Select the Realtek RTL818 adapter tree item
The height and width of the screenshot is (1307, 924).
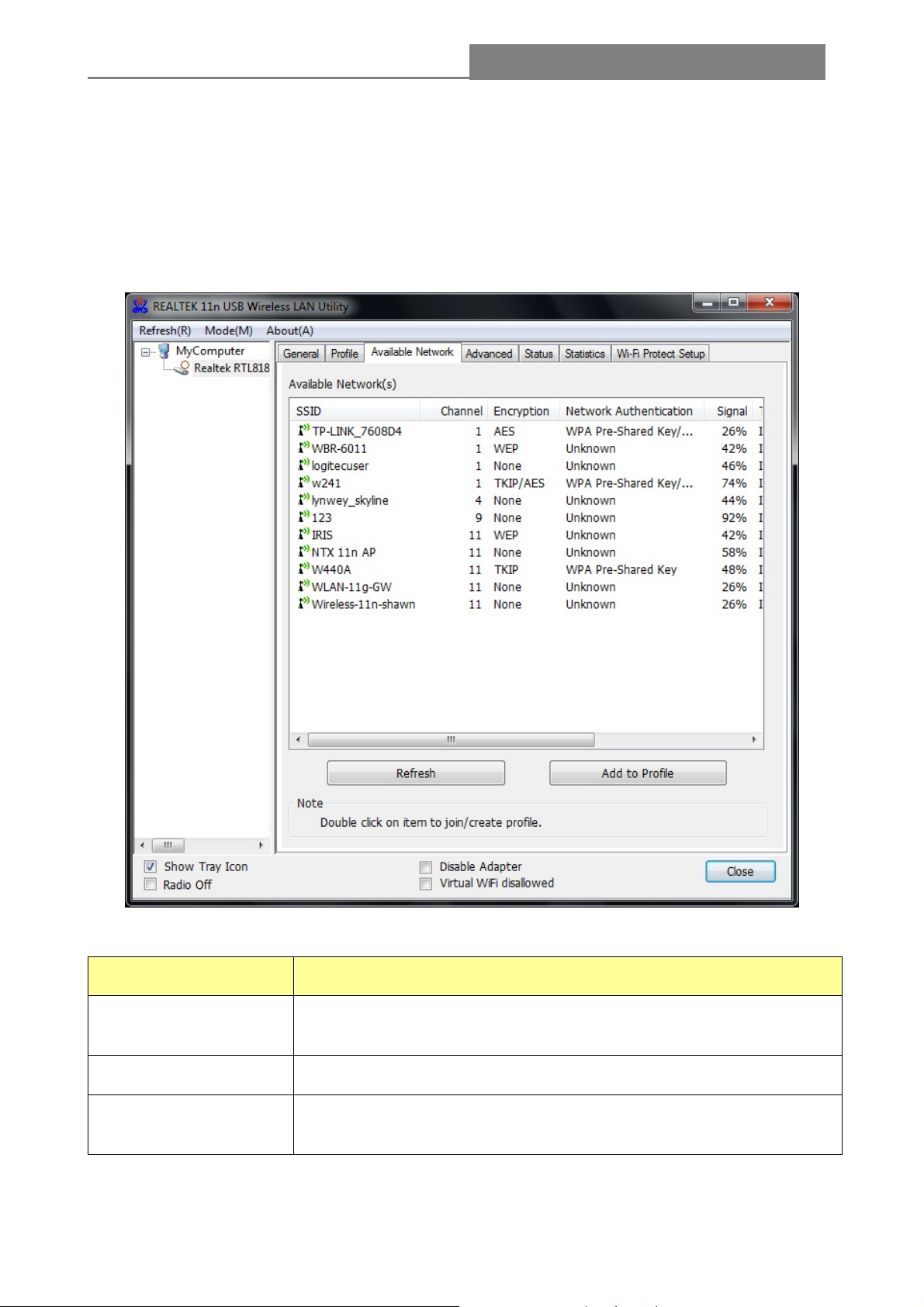coord(232,368)
